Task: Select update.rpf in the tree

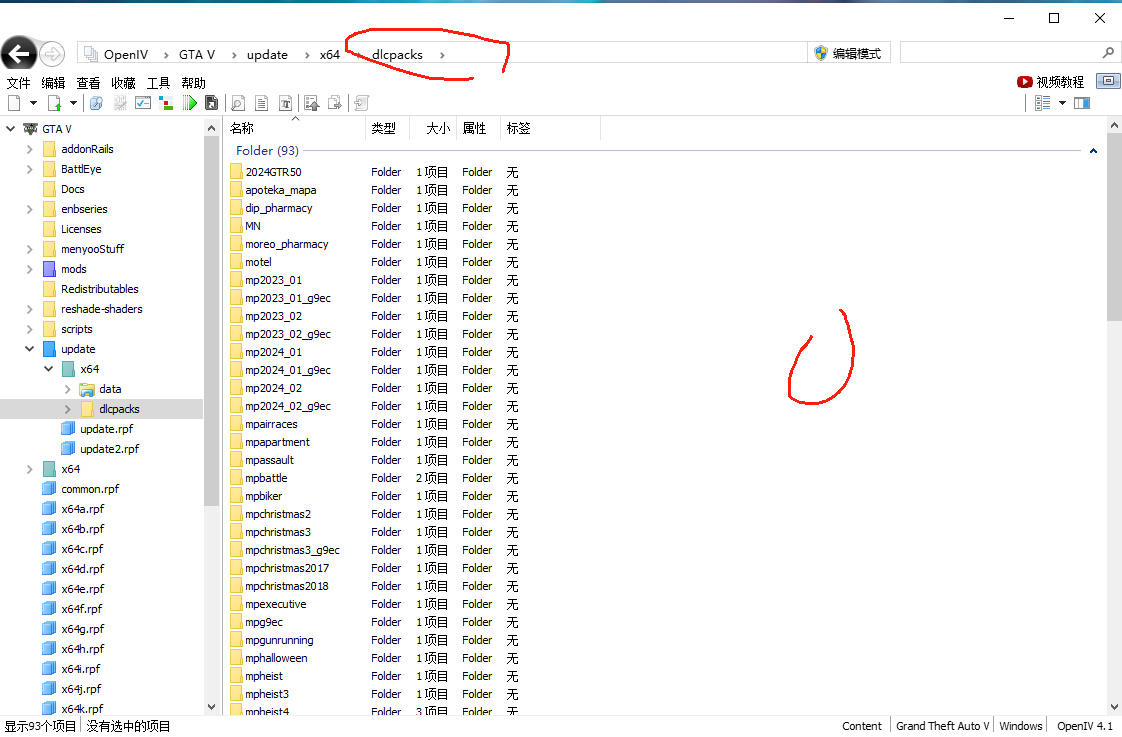Action: [x=107, y=429]
